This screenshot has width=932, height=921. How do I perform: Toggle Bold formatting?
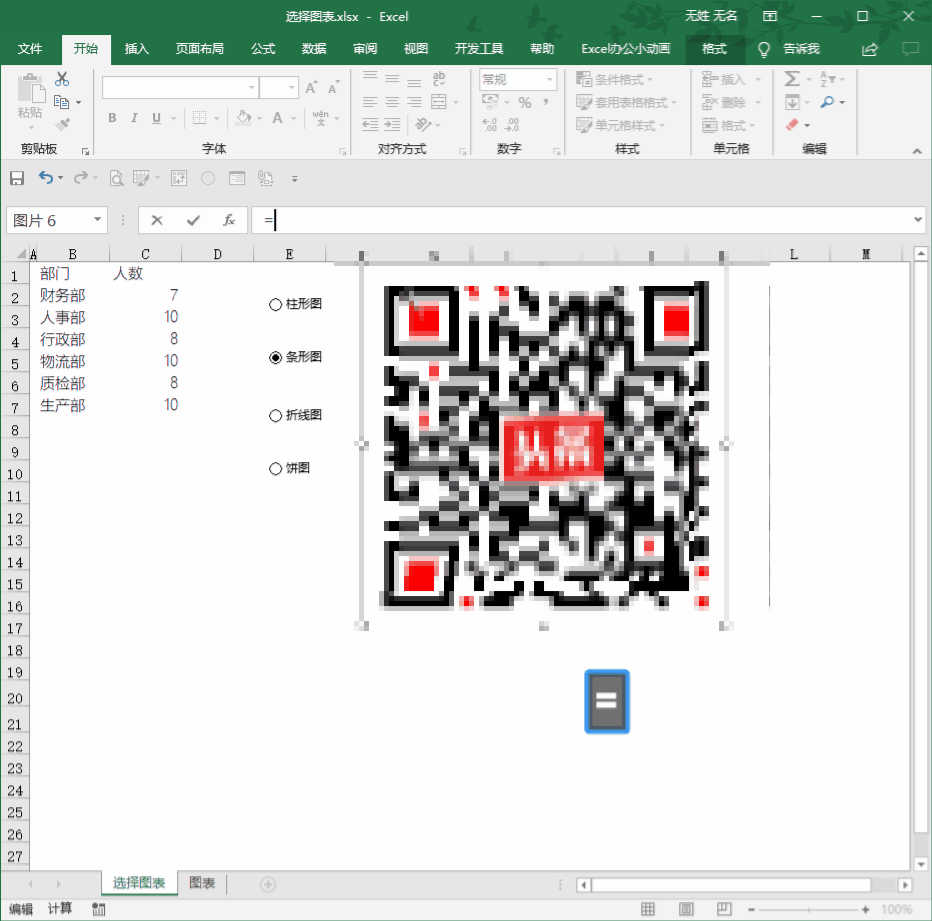tap(112, 118)
